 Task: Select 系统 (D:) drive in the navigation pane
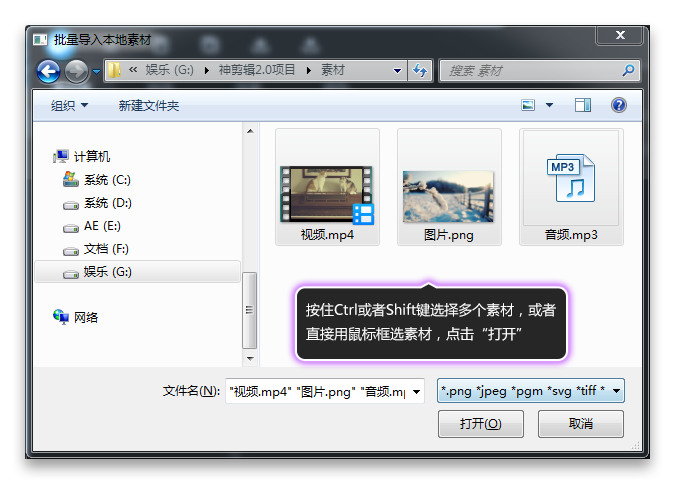point(108,203)
